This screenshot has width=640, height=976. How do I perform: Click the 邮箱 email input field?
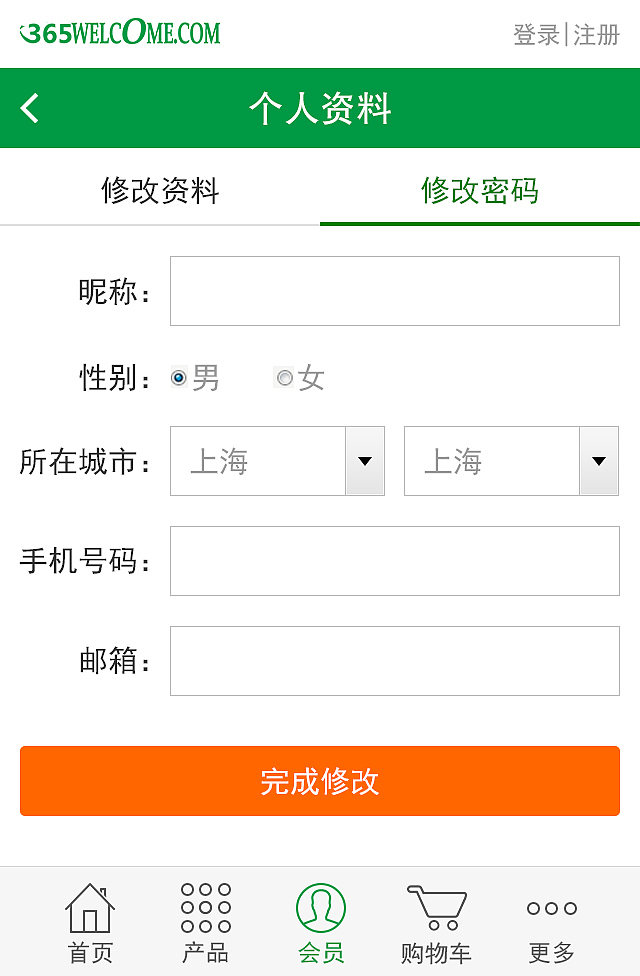[394, 661]
